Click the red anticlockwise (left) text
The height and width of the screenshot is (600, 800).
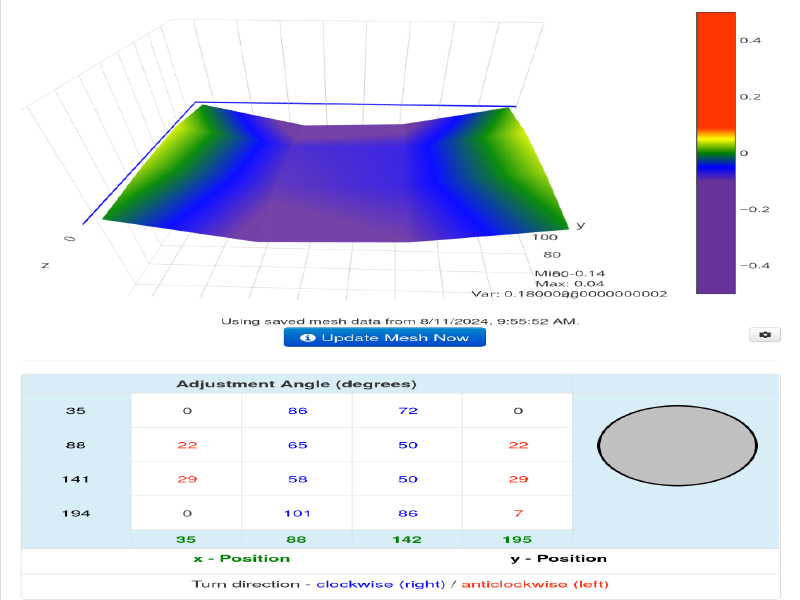534,584
